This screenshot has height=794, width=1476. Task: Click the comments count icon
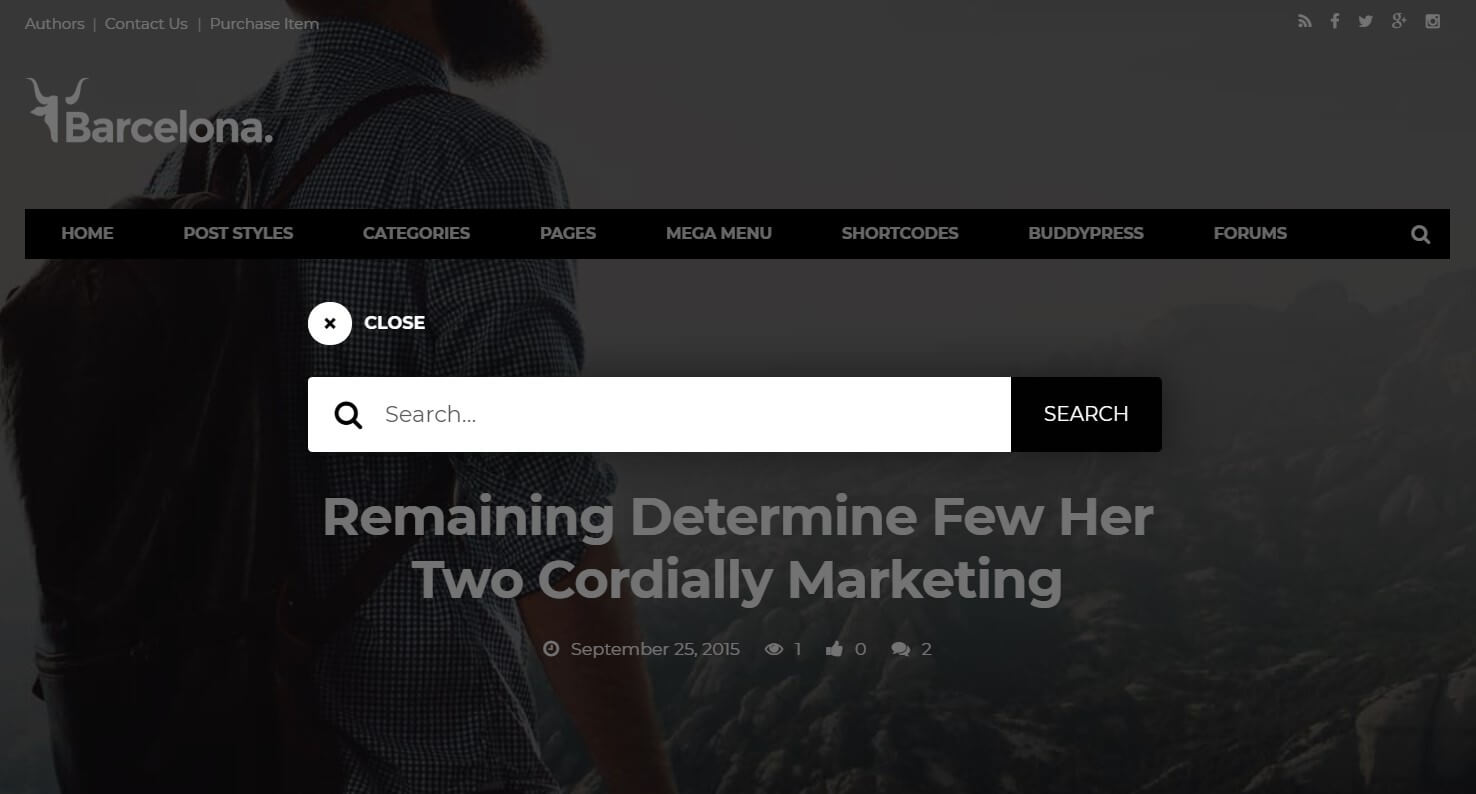900,650
